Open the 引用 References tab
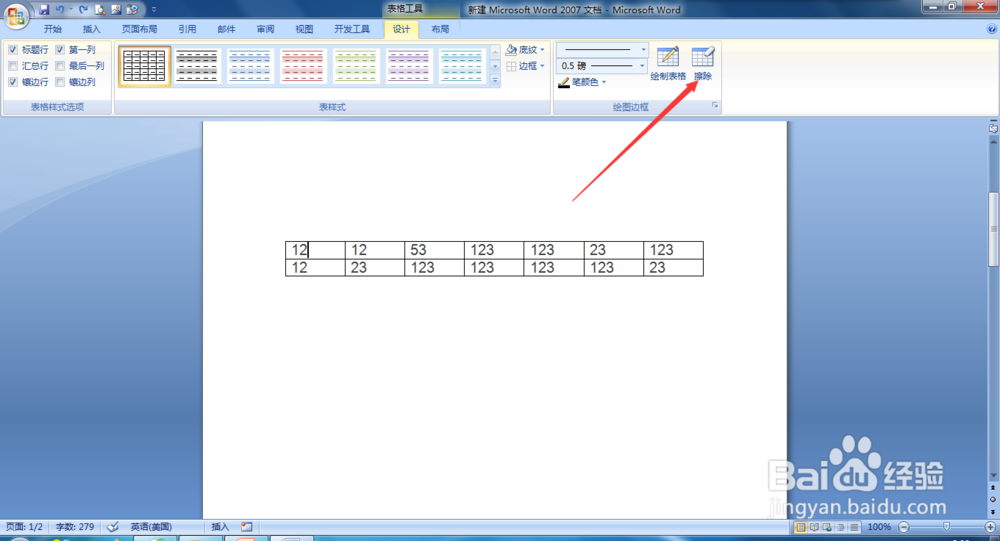The width and height of the screenshot is (1000, 541). point(188,29)
